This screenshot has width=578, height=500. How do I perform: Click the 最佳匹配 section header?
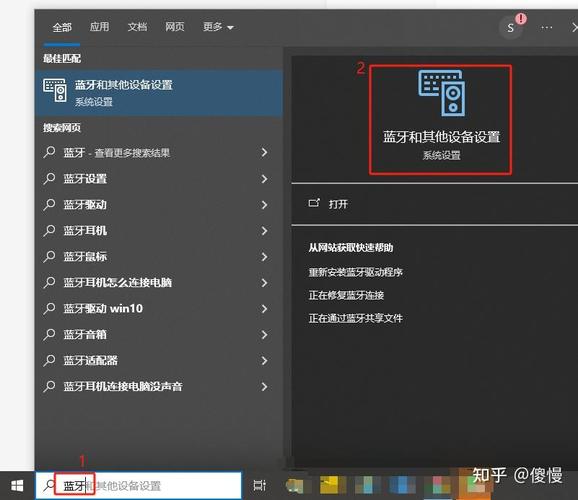(x=62, y=58)
